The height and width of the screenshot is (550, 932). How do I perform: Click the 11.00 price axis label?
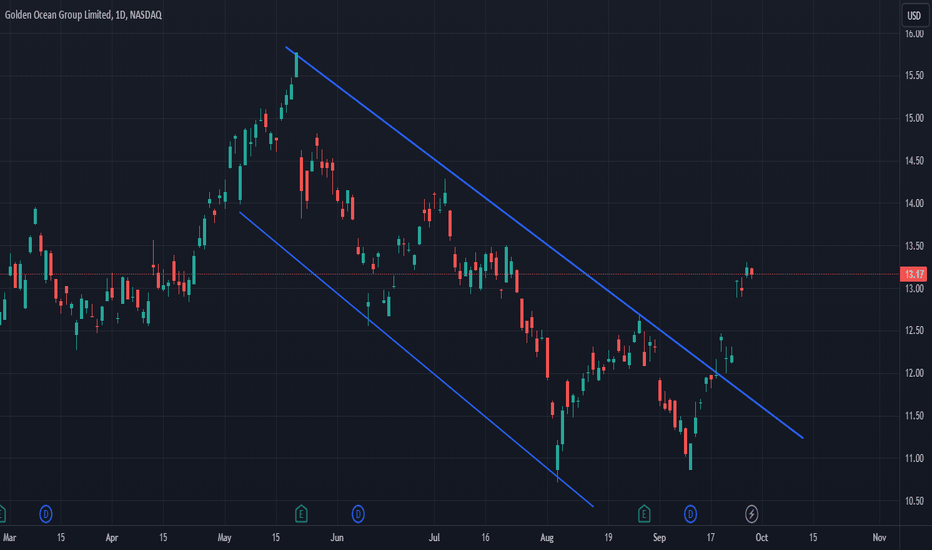tap(914, 458)
